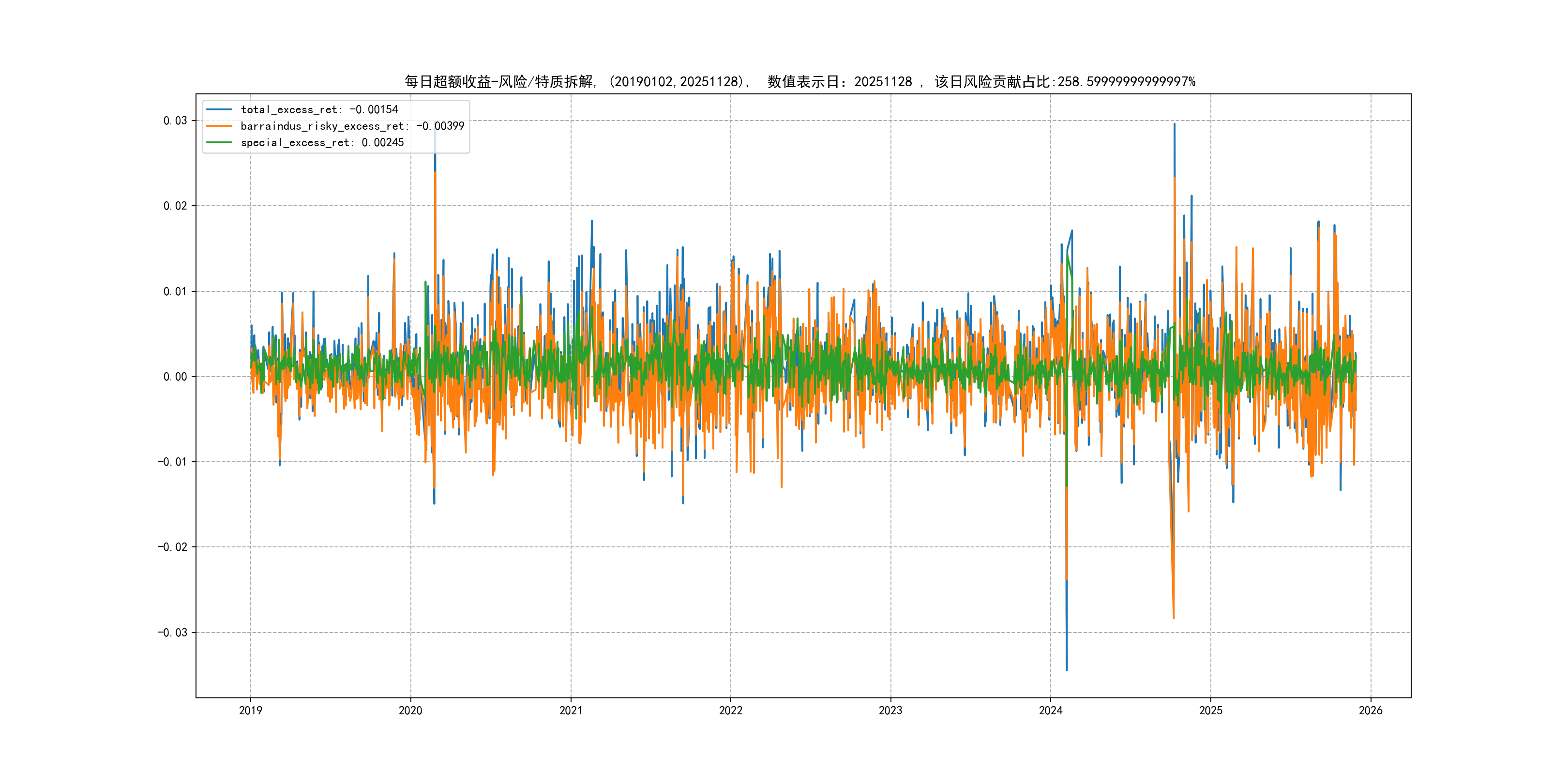Click the 0.03 y-axis tick label

point(175,121)
